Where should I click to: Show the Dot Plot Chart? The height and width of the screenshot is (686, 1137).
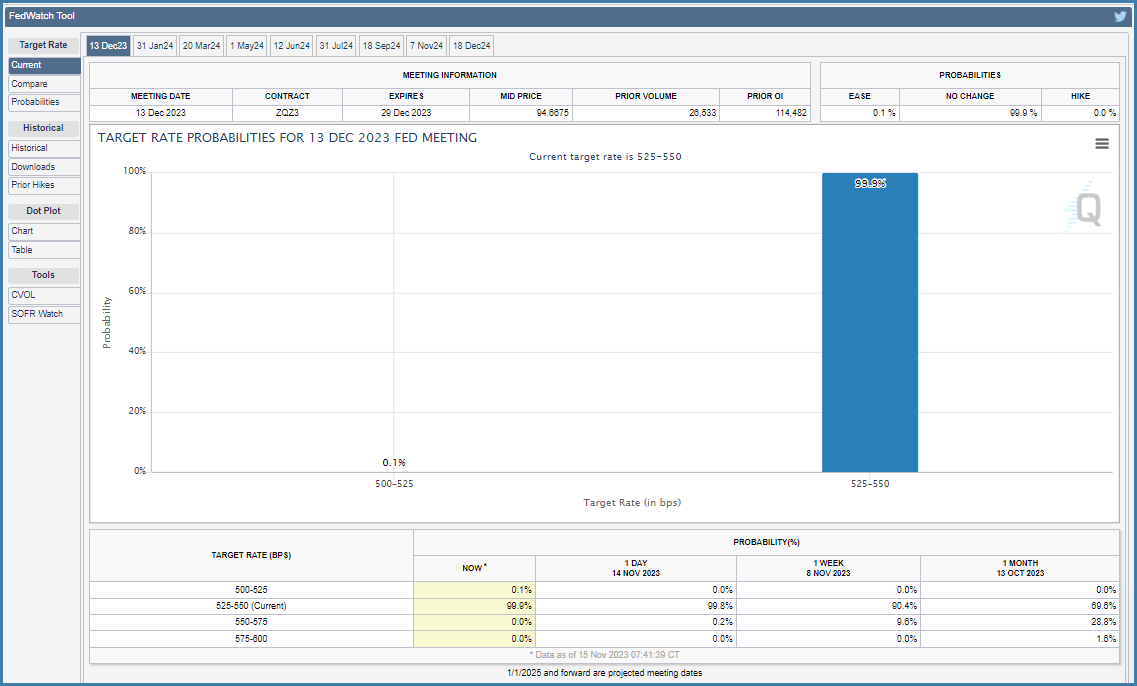[x=44, y=231]
